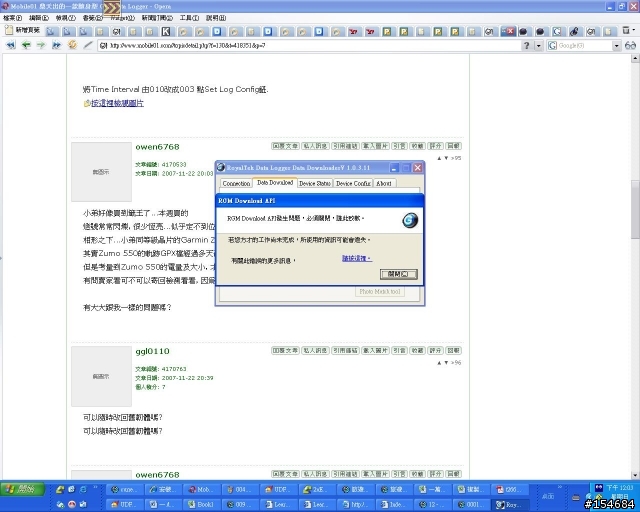Viewport: 640px width, 512px height.
Task: Open the About tab in RoyalTek downloader
Action: [384, 183]
